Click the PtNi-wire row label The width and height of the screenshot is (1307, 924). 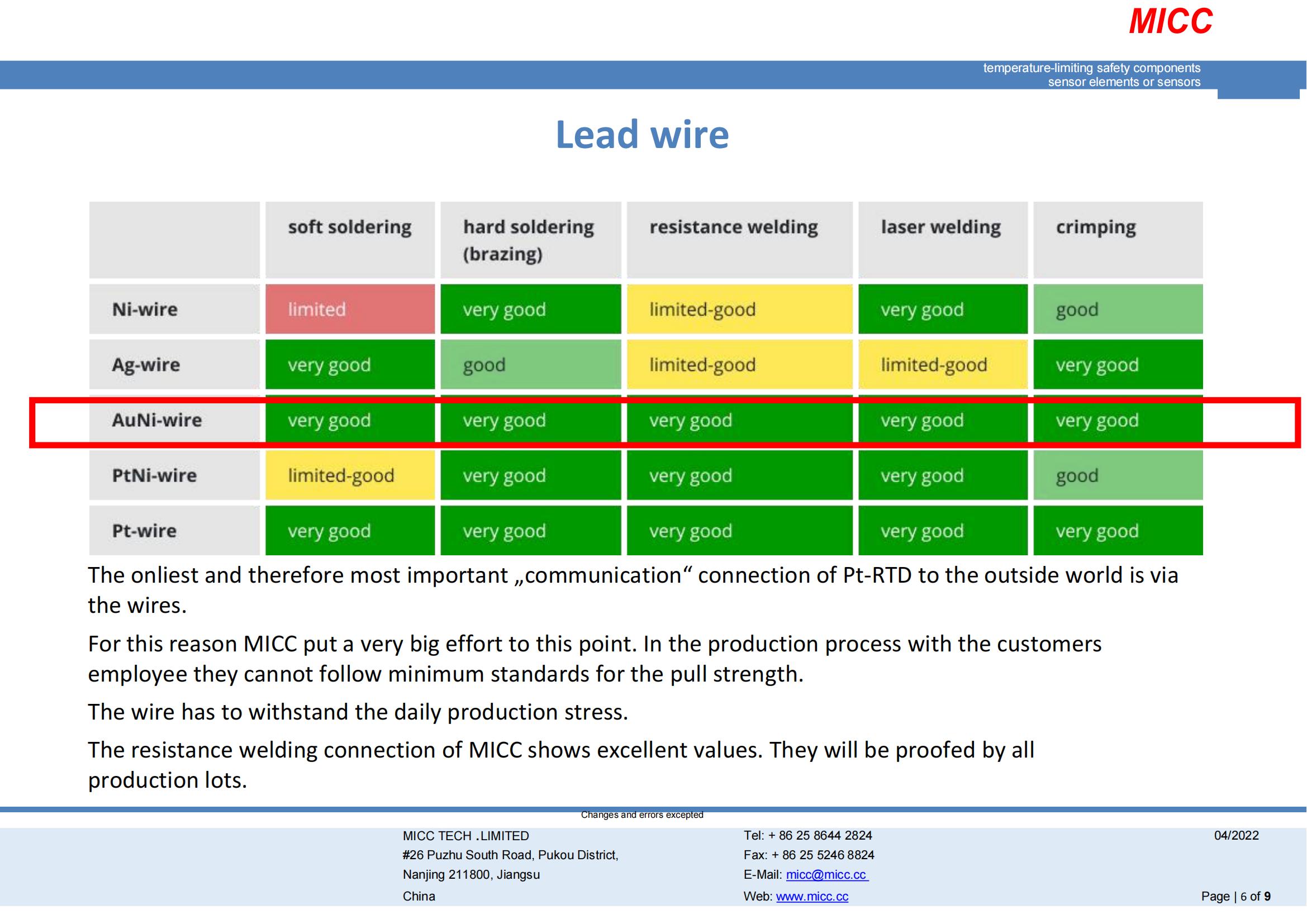[x=154, y=475]
